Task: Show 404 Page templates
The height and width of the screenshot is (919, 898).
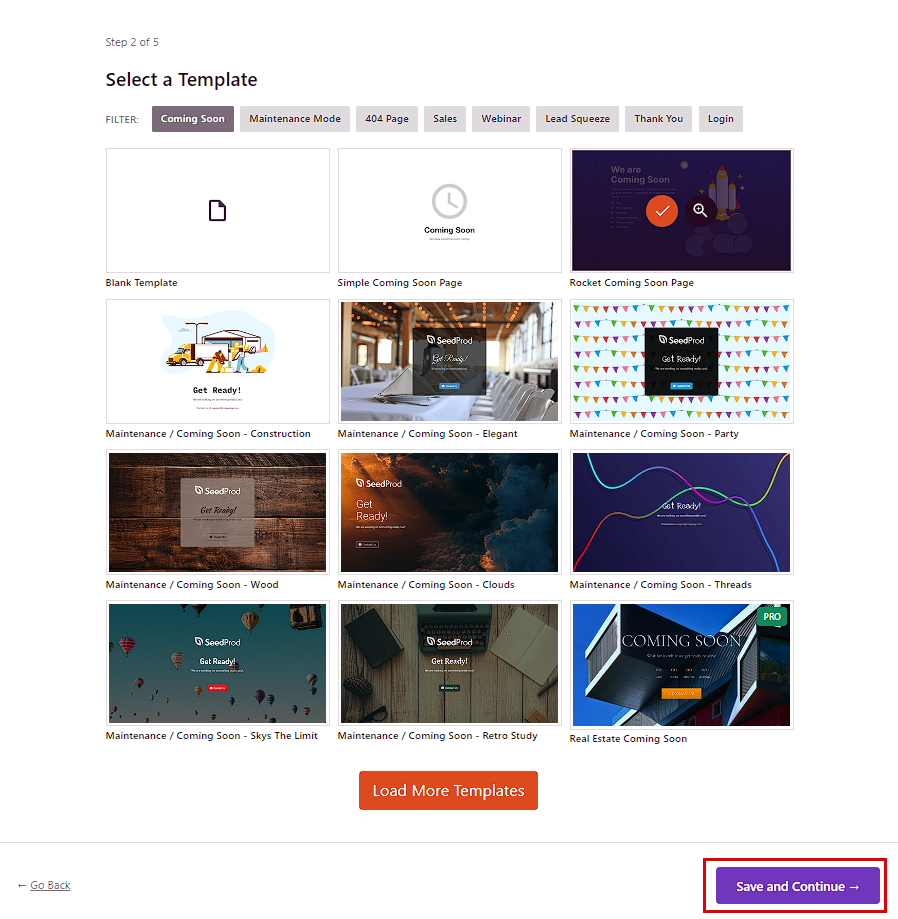Action: (387, 119)
